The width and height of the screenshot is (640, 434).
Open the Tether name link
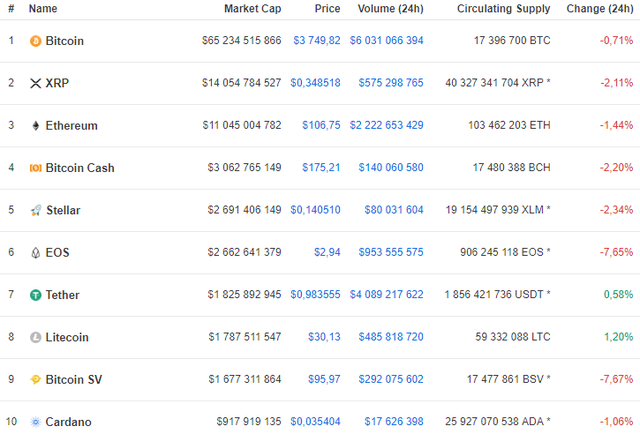point(62,295)
